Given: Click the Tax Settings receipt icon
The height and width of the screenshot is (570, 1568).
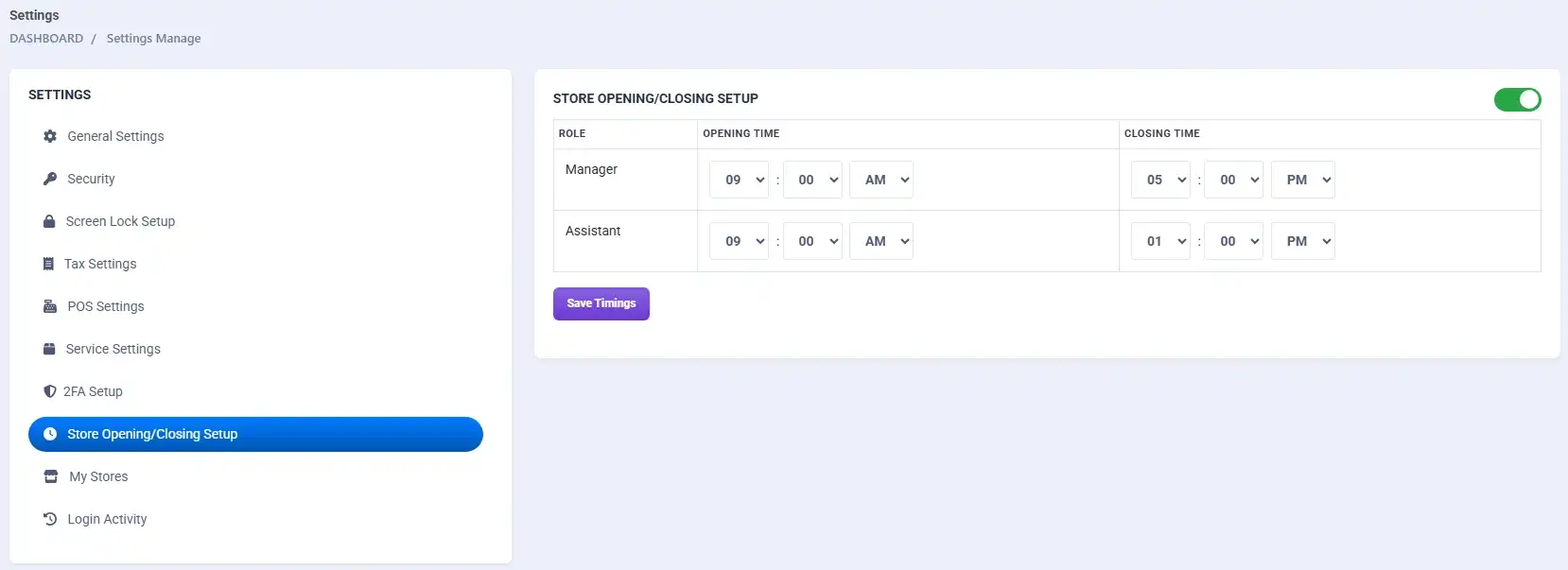Looking at the screenshot, I should pyautogui.click(x=48, y=264).
